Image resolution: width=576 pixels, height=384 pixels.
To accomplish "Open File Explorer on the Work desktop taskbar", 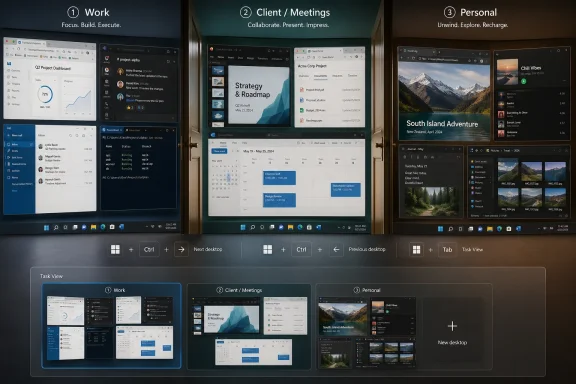I will 94,227.
